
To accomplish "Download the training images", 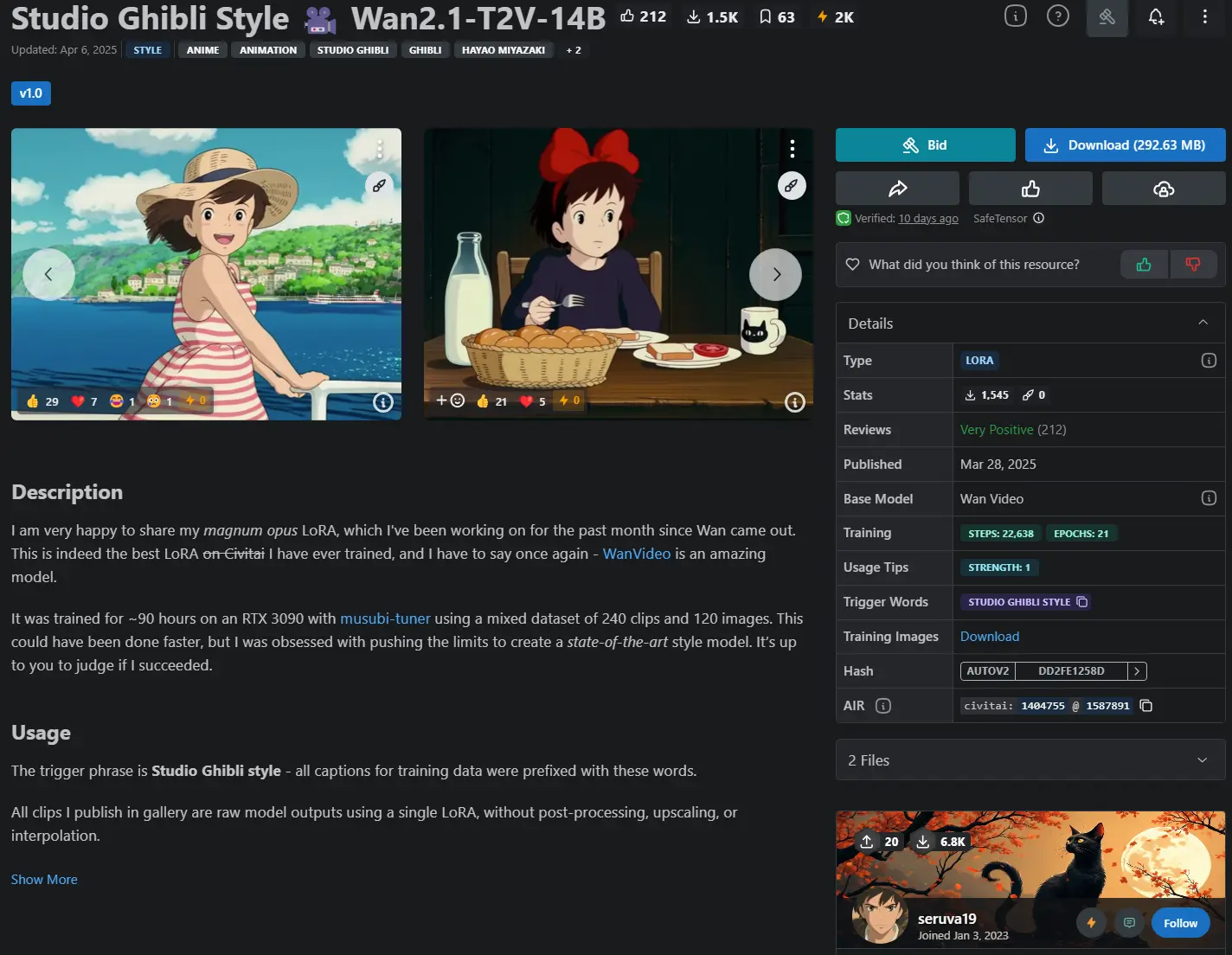I will 990,637.
